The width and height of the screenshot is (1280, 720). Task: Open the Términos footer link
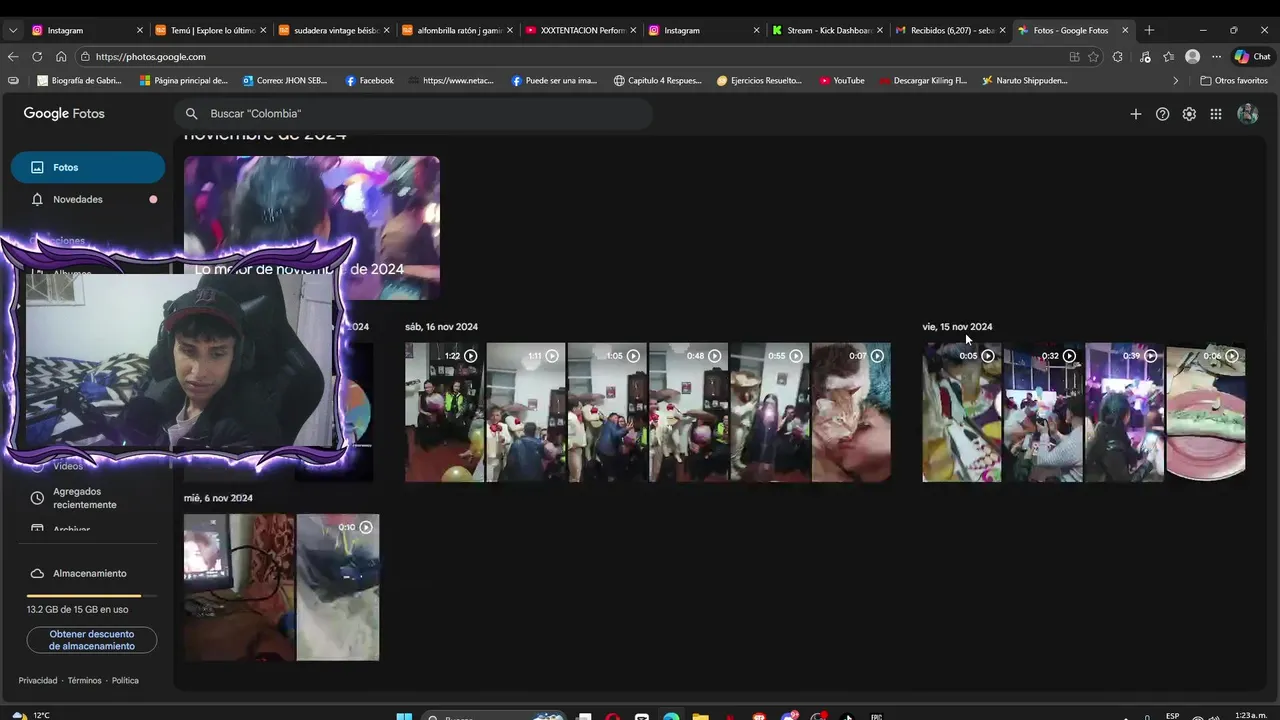(85, 680)
